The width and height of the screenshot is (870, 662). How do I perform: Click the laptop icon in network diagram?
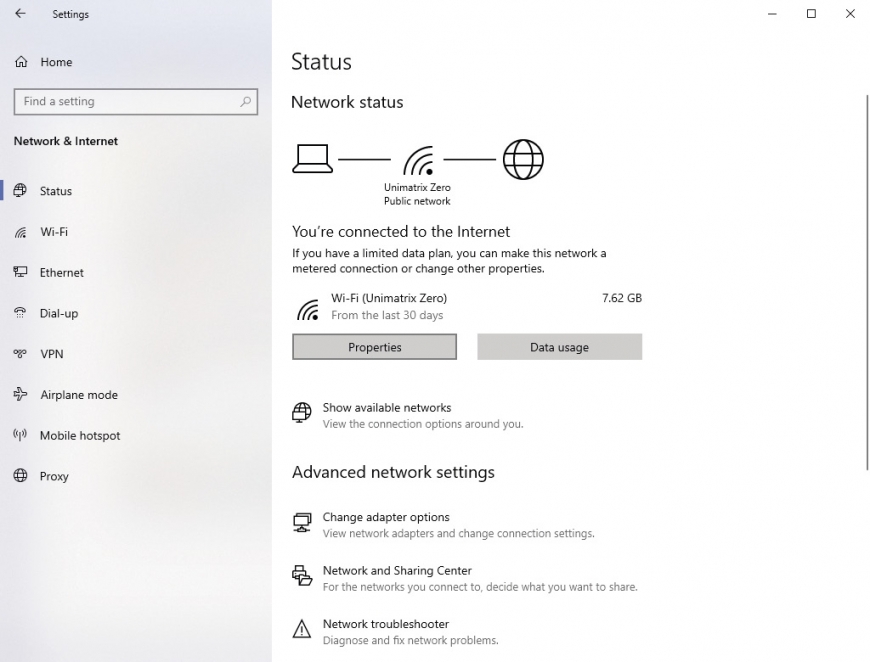(312, 159)
